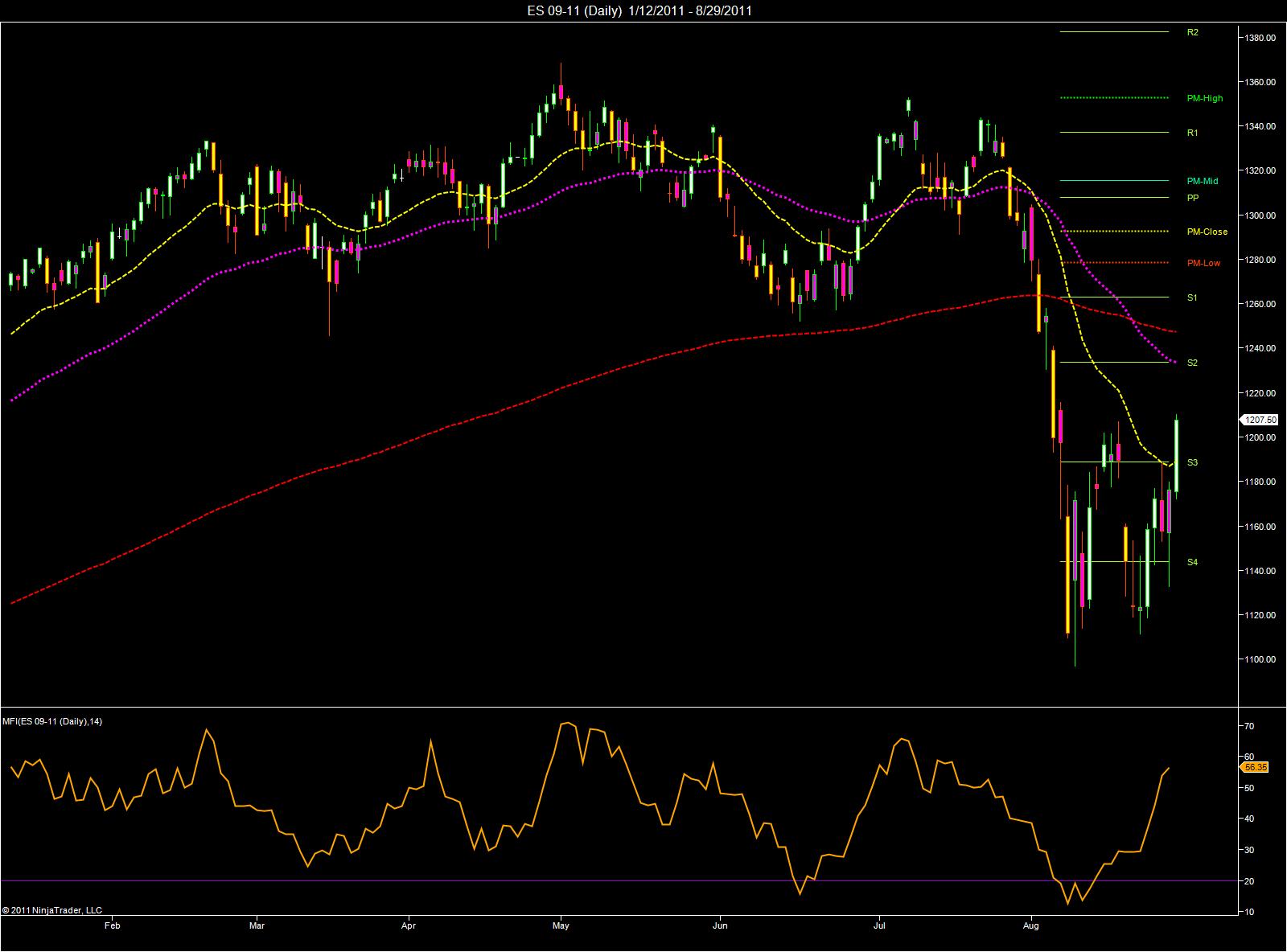Click the S3 support label

1192,462
